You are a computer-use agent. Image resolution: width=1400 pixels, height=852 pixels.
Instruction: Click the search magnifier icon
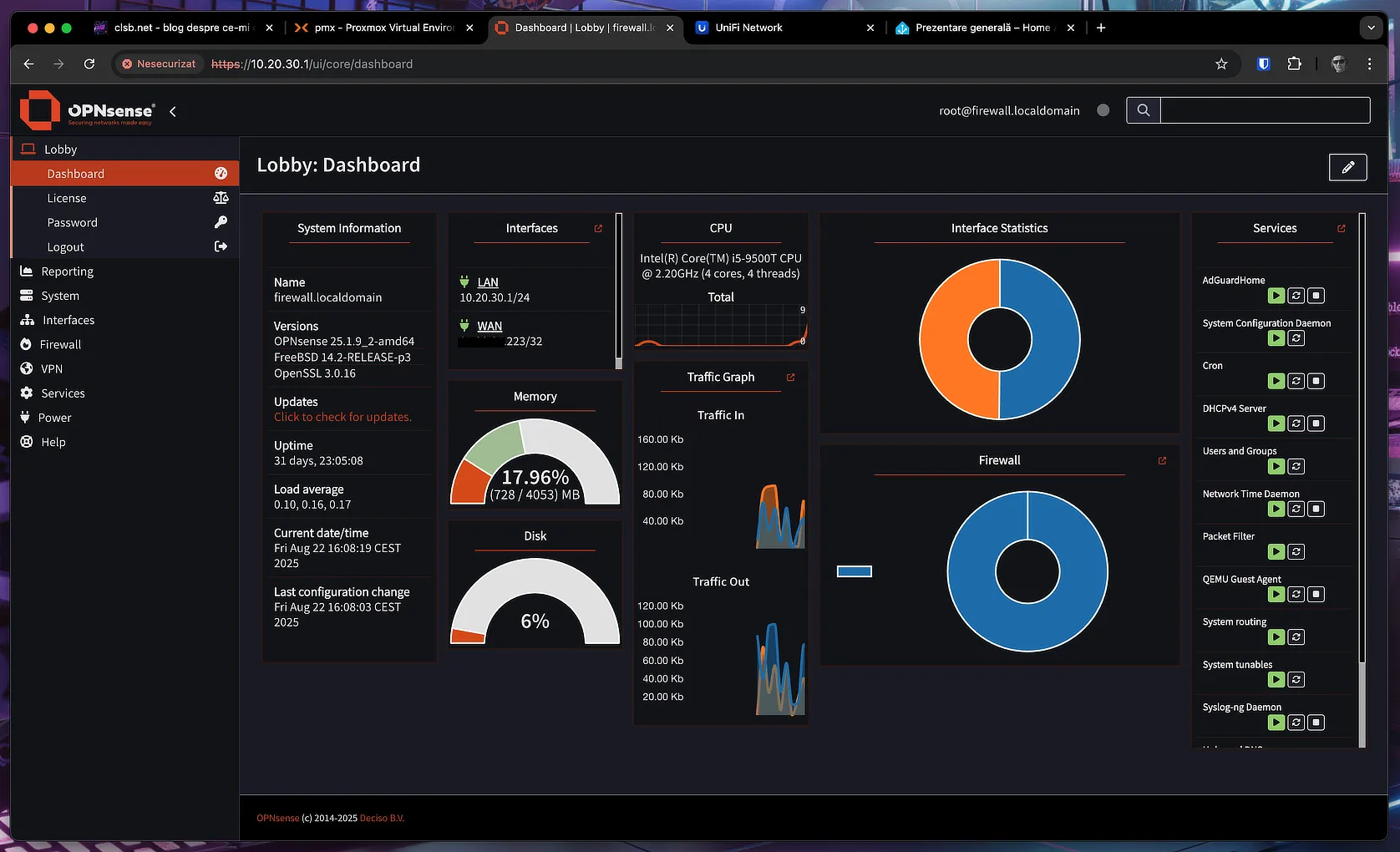coord(1144,110)
